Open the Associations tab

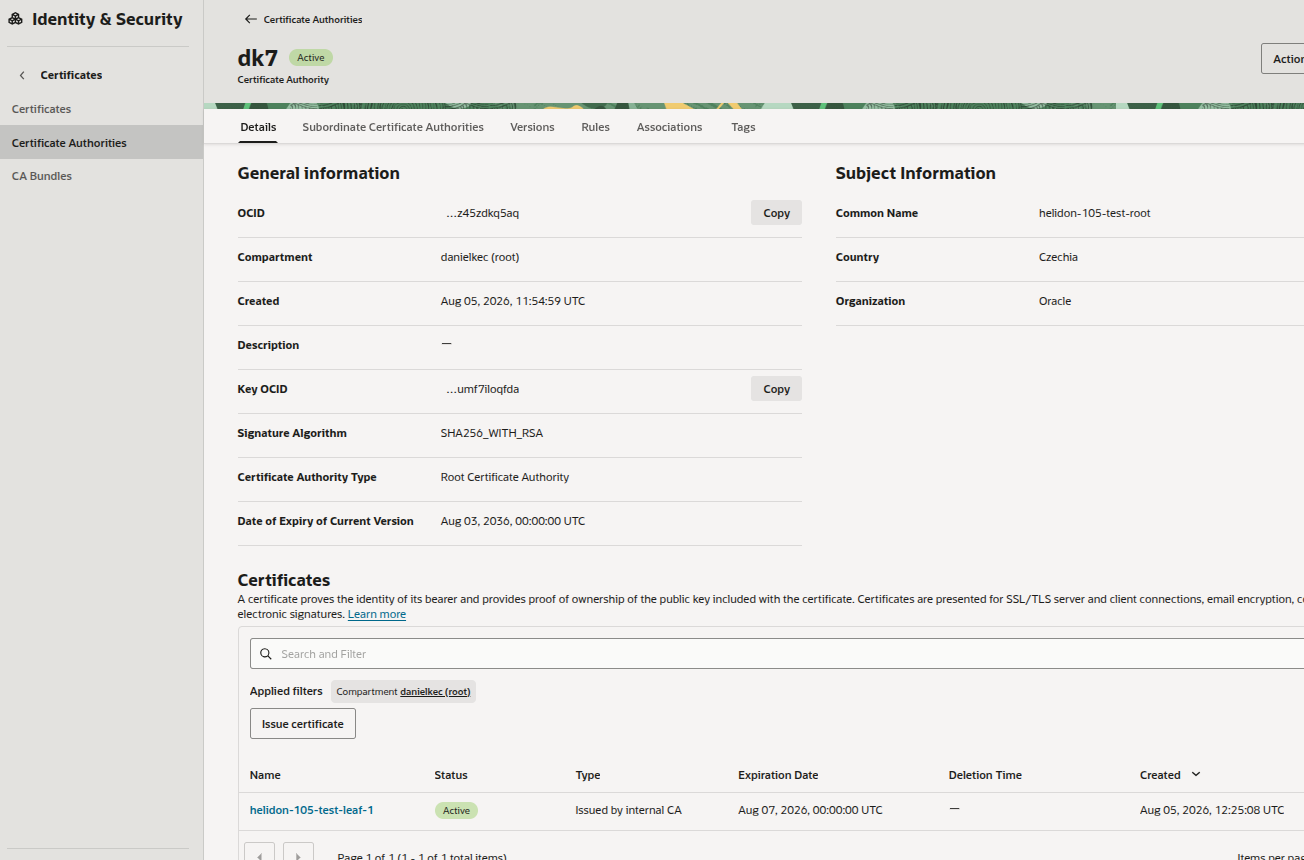click(669, 127)
